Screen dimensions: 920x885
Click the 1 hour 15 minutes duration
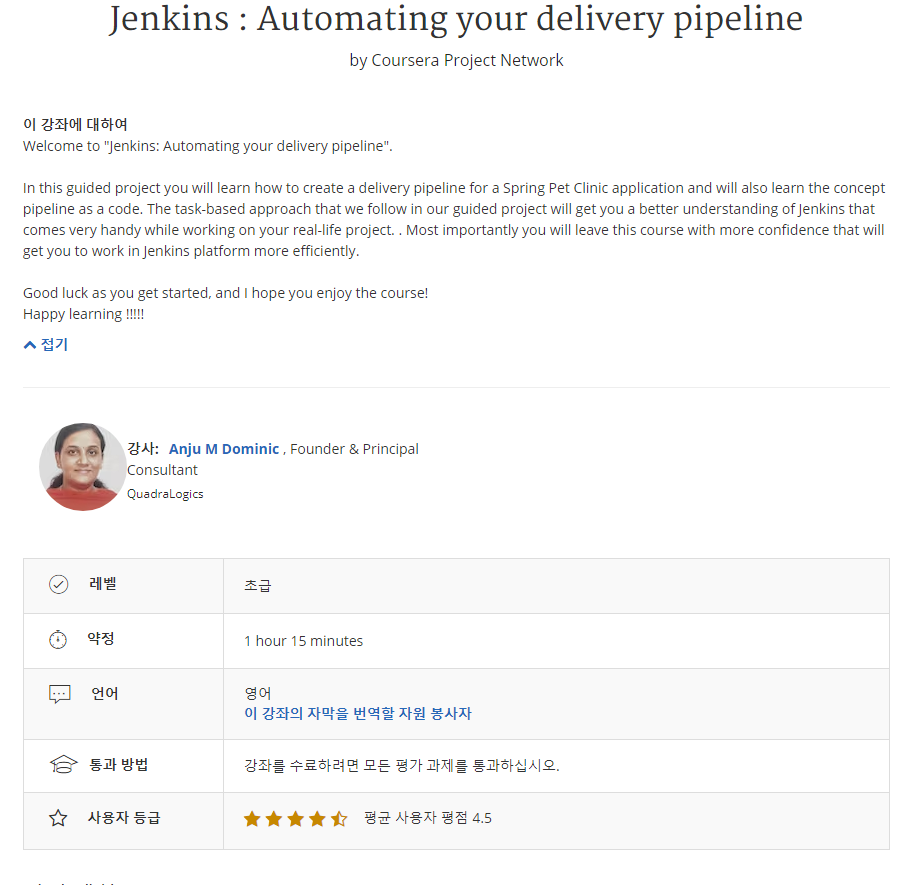pos(304,641)
